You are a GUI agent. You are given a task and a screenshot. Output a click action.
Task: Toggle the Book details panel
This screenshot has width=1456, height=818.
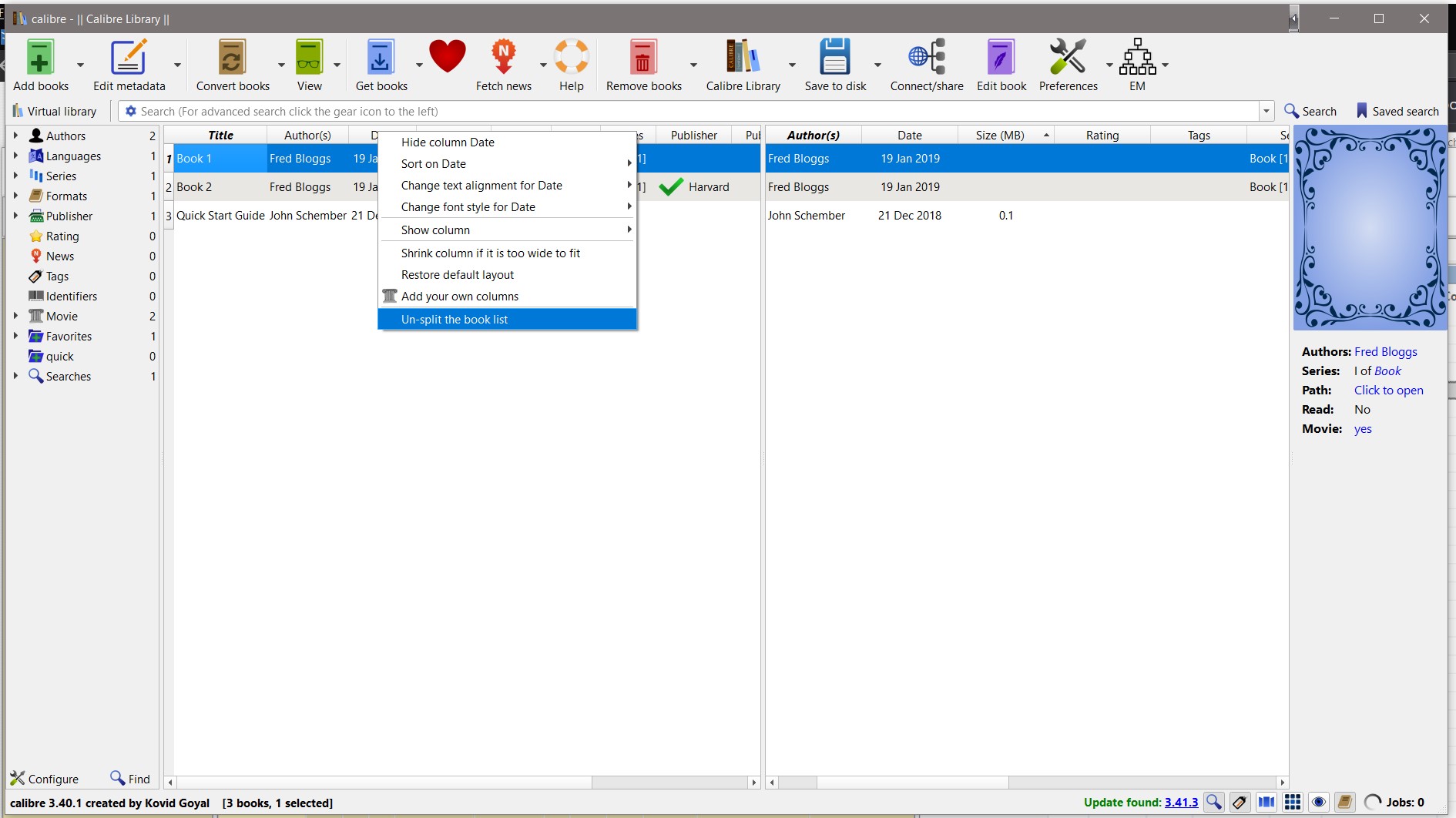[1345, 802]
